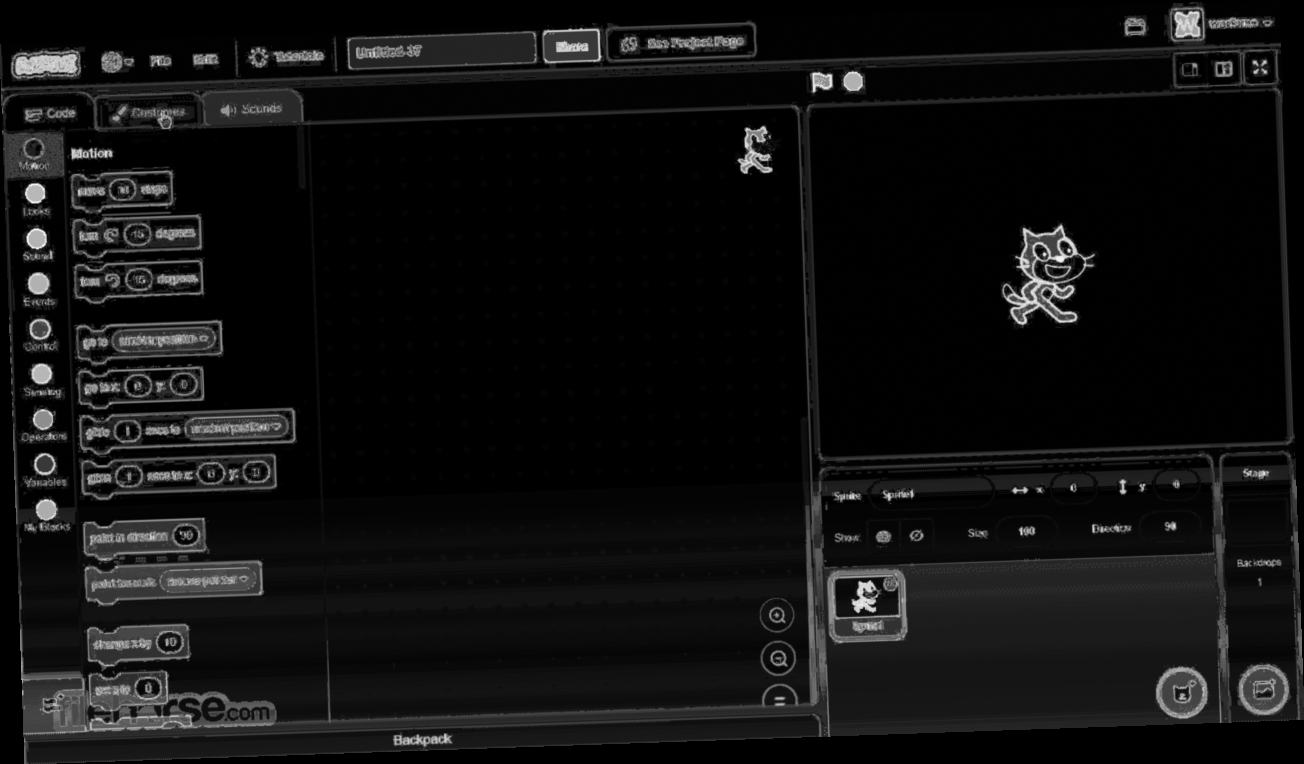This screenshot has height=764, width=1304.
Task: Switch to the Code tab
Action: point(49,114)
